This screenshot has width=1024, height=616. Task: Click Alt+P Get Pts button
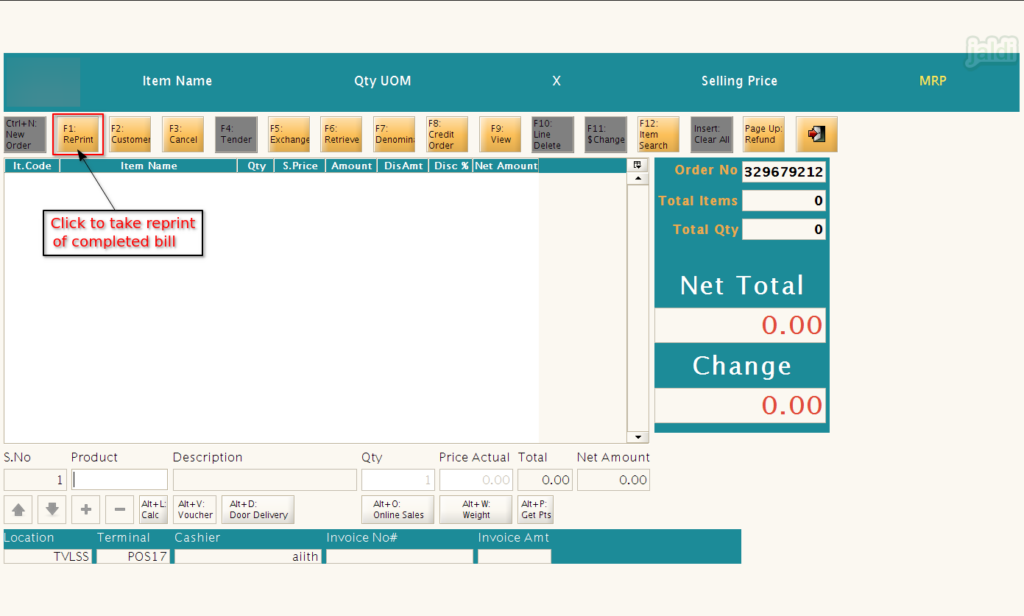tap(536, 510)
